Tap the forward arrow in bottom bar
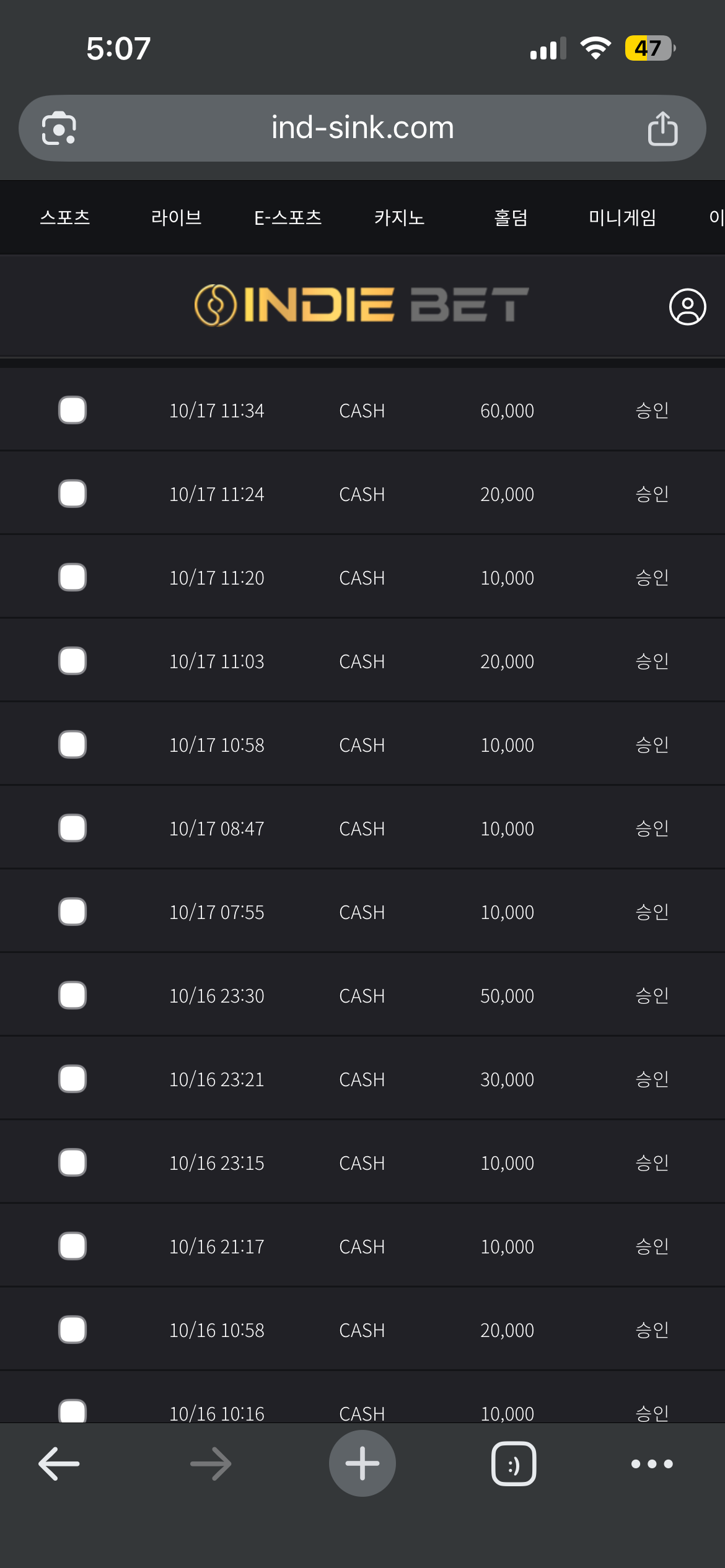Viewport: 725px width, 1568px height. click(211, 1463)
